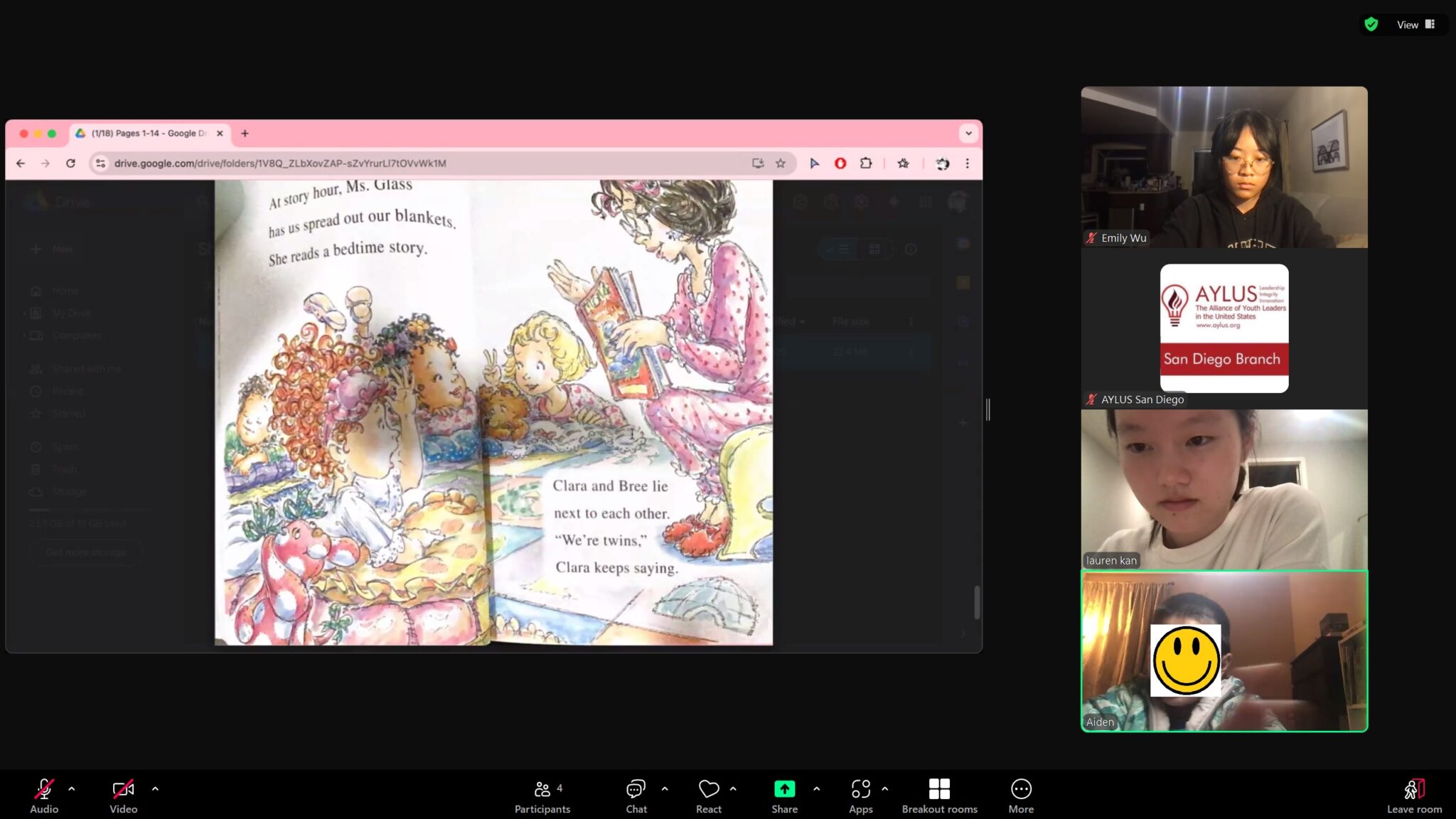
Task: Click the browser profile avatar icon
Action: [x=943, y=164]
